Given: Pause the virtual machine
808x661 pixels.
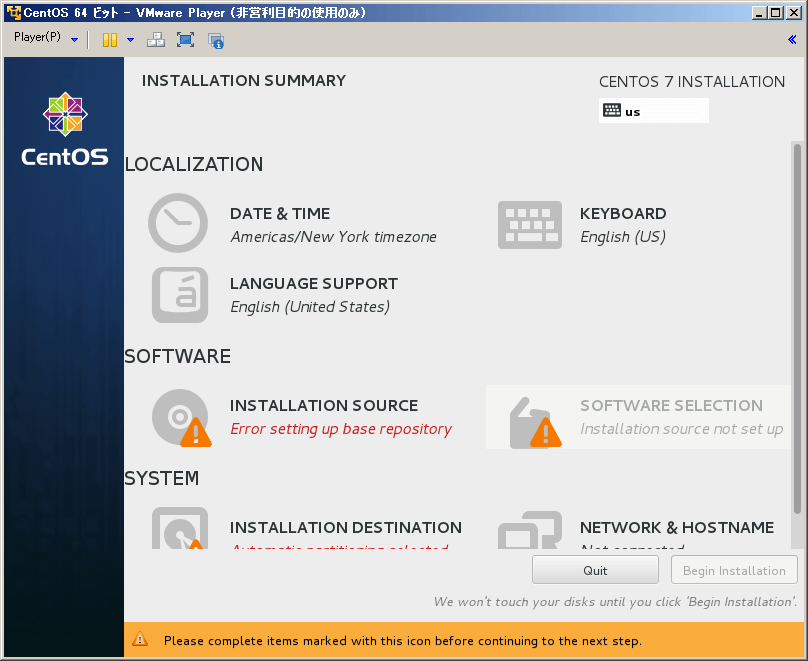Looking at the screenshot, I should (x=110, y=40).
